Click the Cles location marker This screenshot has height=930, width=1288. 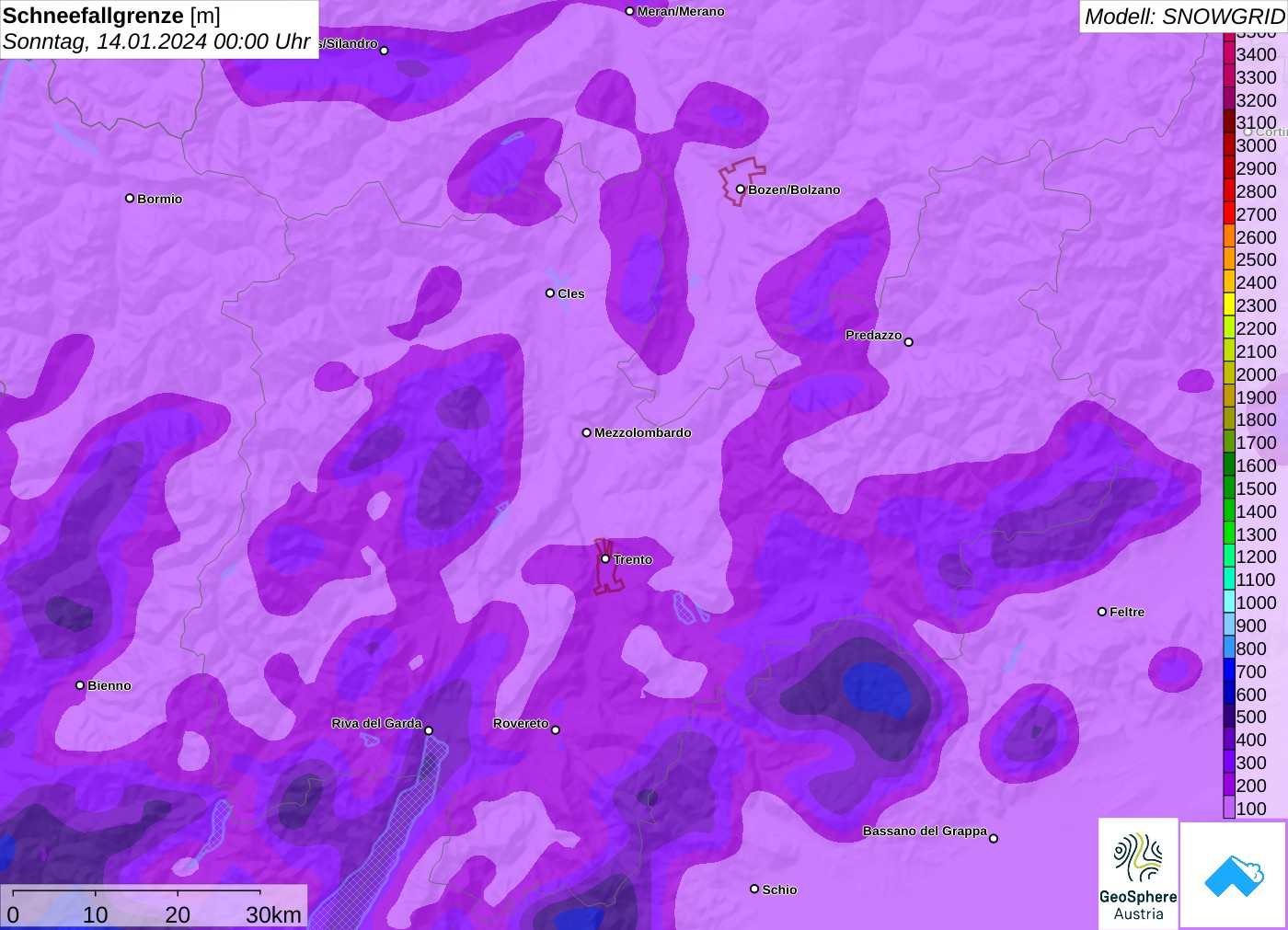pos(550,293)
